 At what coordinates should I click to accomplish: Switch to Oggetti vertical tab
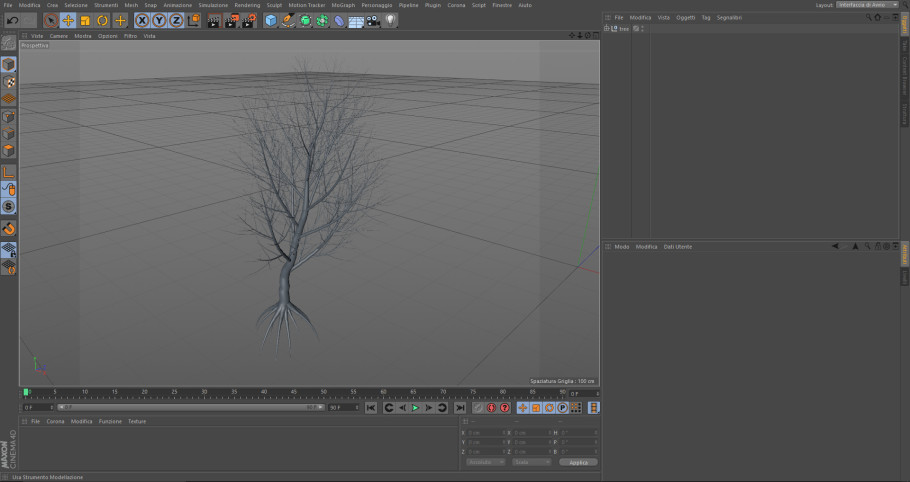(904, 24)
